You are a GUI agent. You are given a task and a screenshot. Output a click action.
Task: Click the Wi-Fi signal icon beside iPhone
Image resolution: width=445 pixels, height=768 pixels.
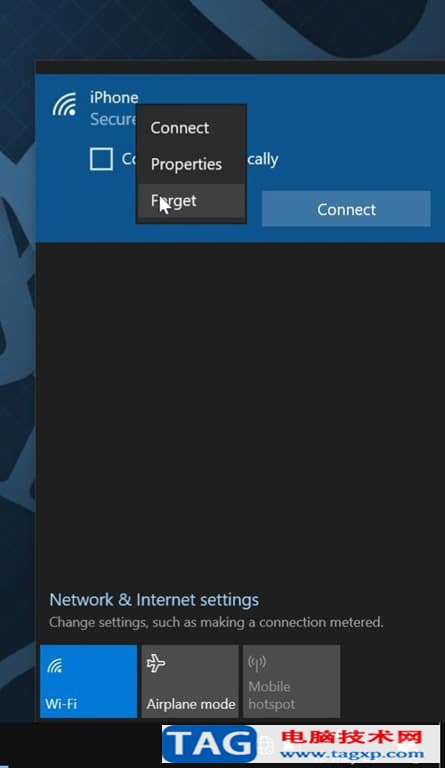point(65,104)
